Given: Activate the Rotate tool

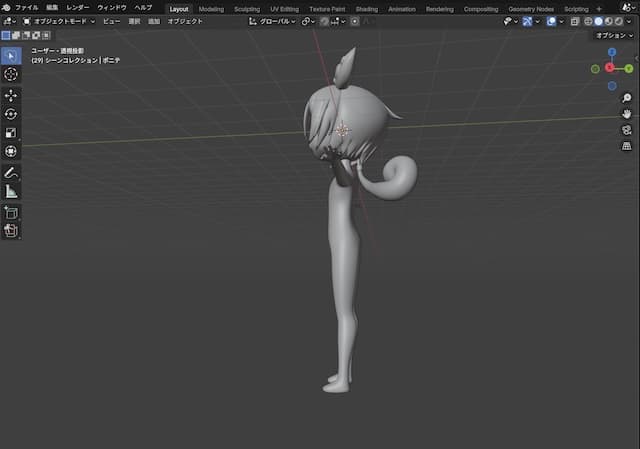Looking at the screenshot, I should click(x=11, y=114).
